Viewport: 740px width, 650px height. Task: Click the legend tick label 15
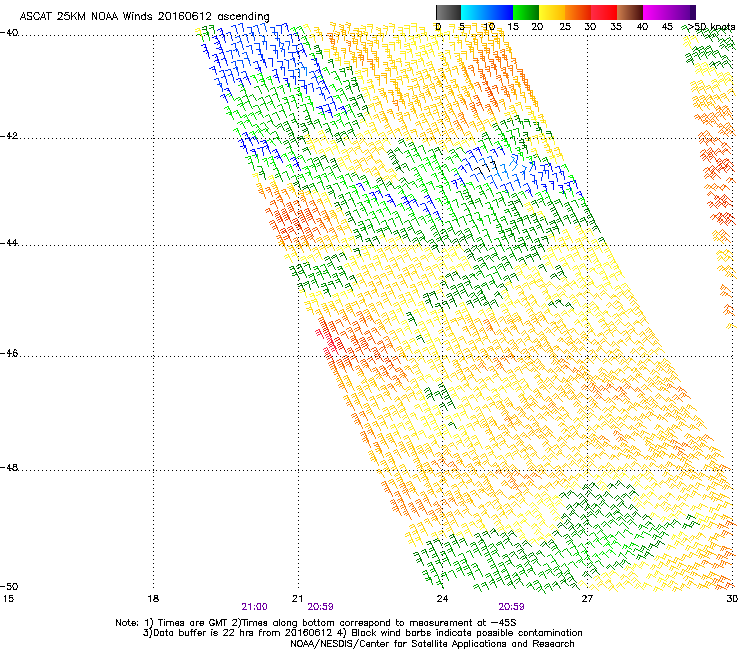513,27
